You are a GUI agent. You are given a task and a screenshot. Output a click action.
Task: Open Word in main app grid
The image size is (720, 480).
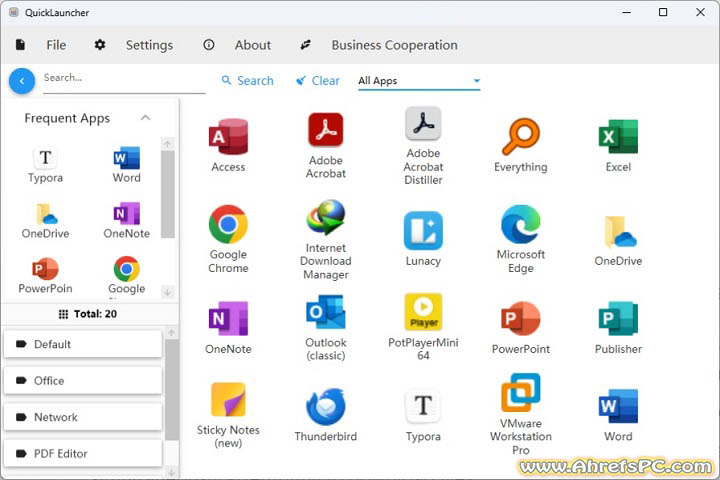coord(618,415)
